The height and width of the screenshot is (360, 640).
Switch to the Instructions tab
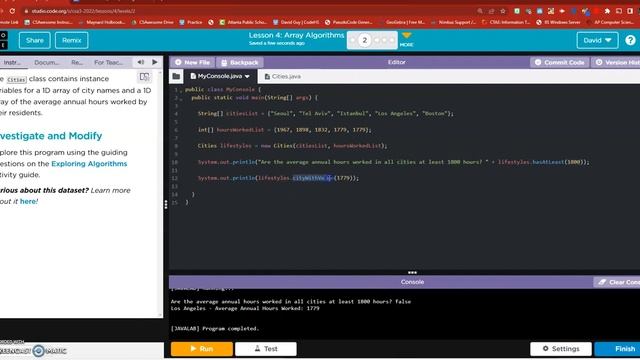click(x=12, y=62)
